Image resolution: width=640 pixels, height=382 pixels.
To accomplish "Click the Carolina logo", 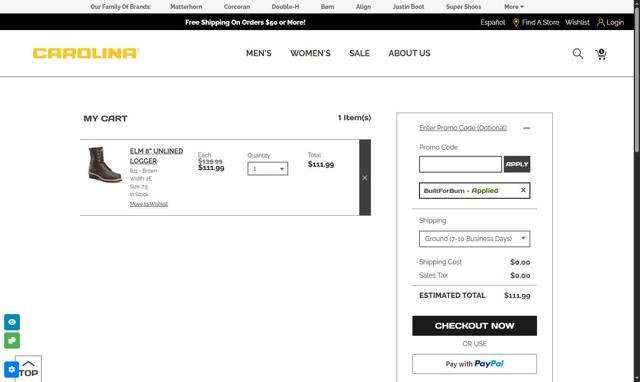I will (86, 53).
